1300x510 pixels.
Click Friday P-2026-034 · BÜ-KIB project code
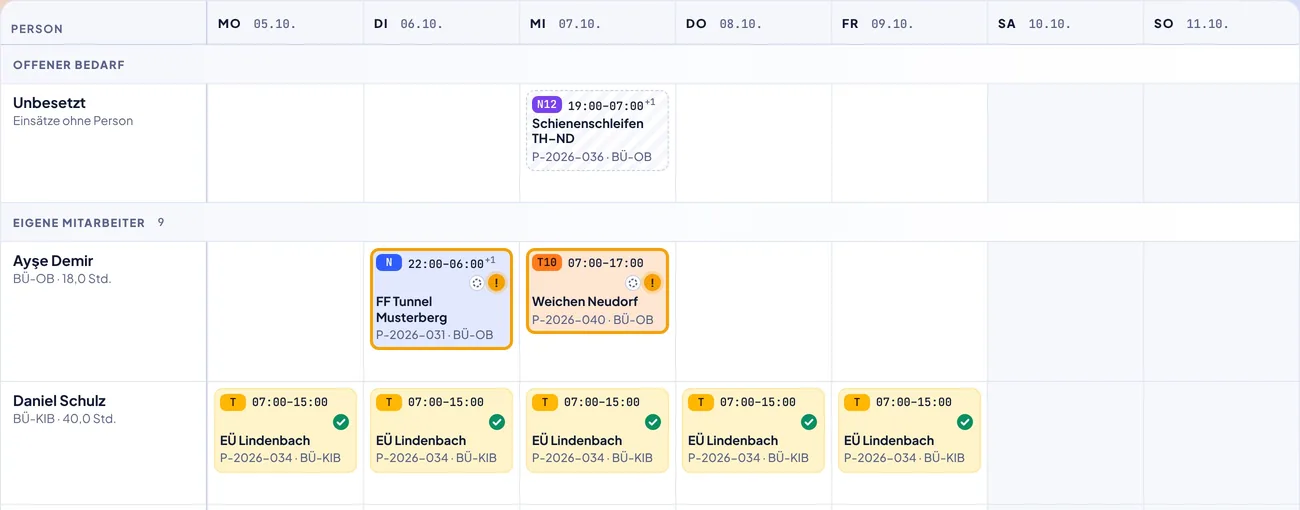[904, 458]
